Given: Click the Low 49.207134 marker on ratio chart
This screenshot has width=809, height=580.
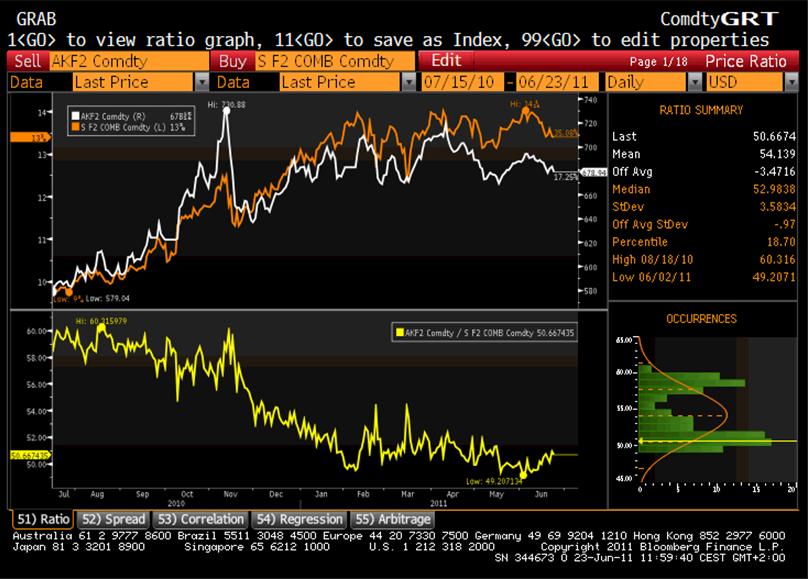Looking at the screenshot, I should (521, 475).
